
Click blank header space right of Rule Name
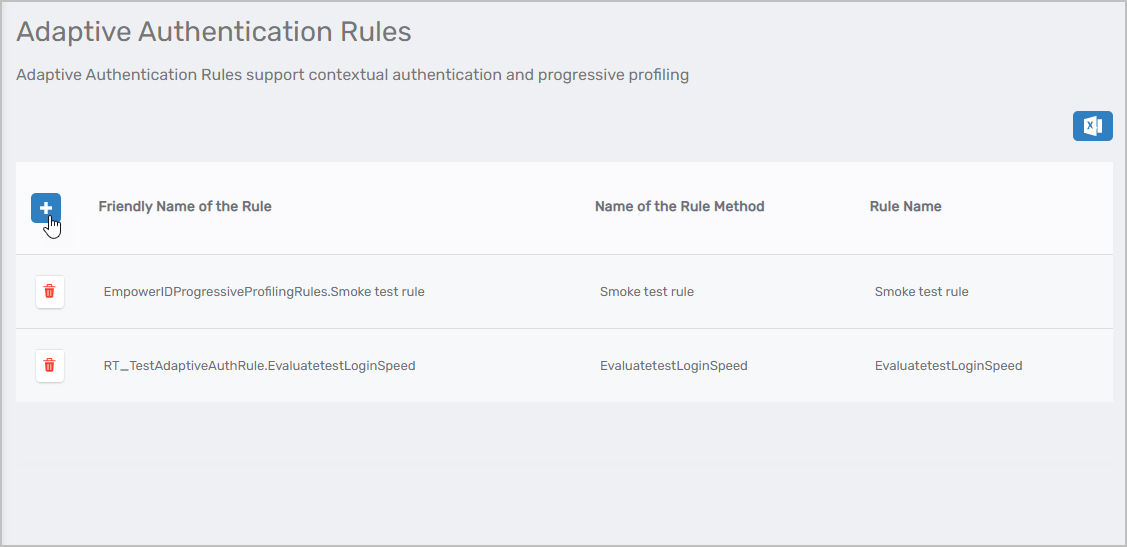pos(1030,207)
